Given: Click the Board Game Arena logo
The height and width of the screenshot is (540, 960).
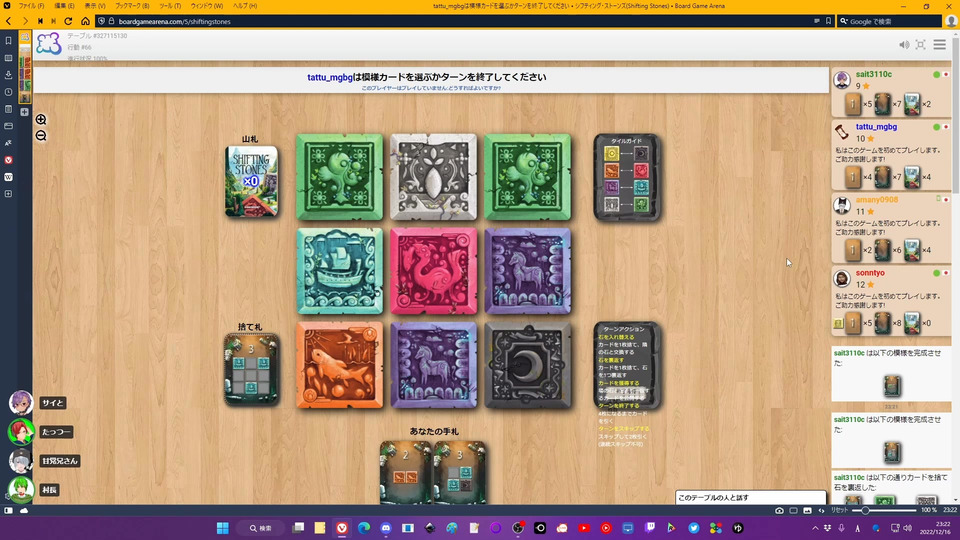Looking at the screenshot, I should [49, 44].
